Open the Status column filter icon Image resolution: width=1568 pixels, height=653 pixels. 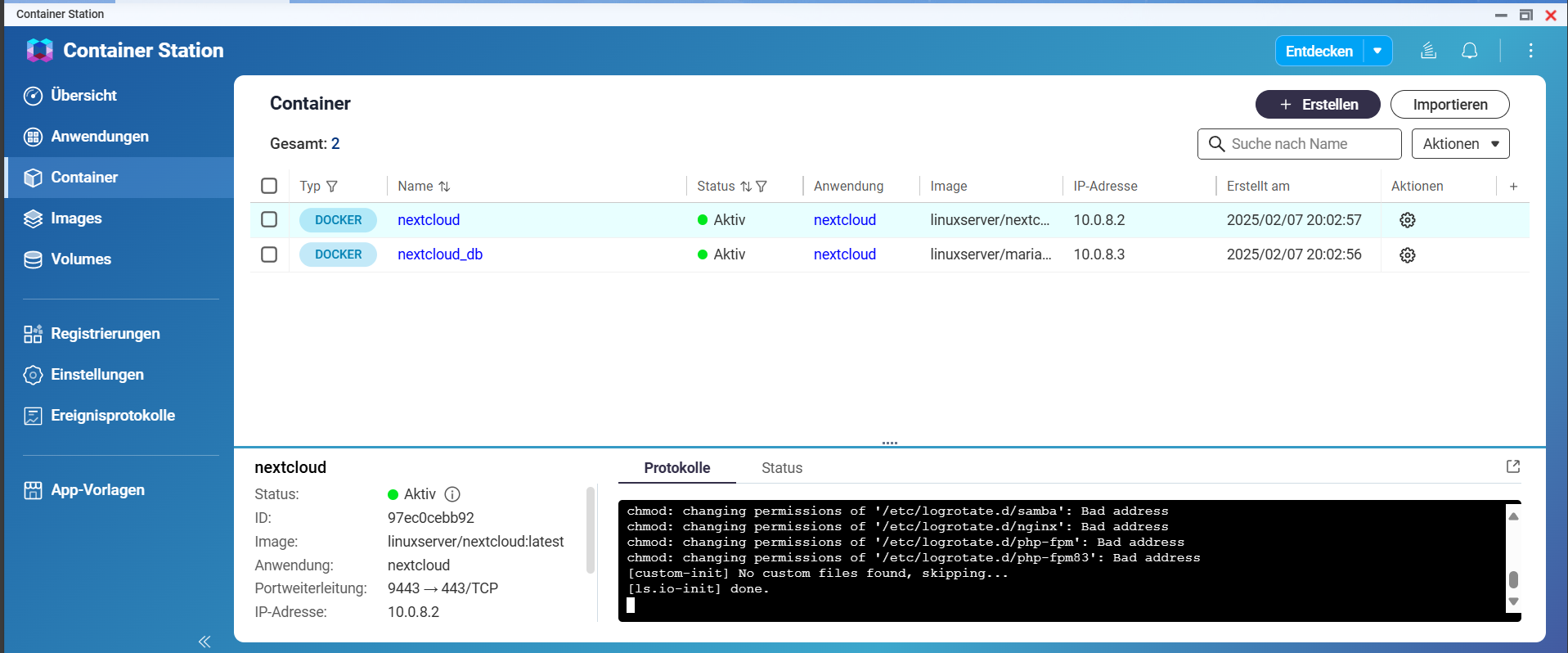pyautogui.click(x=762, y=187)
